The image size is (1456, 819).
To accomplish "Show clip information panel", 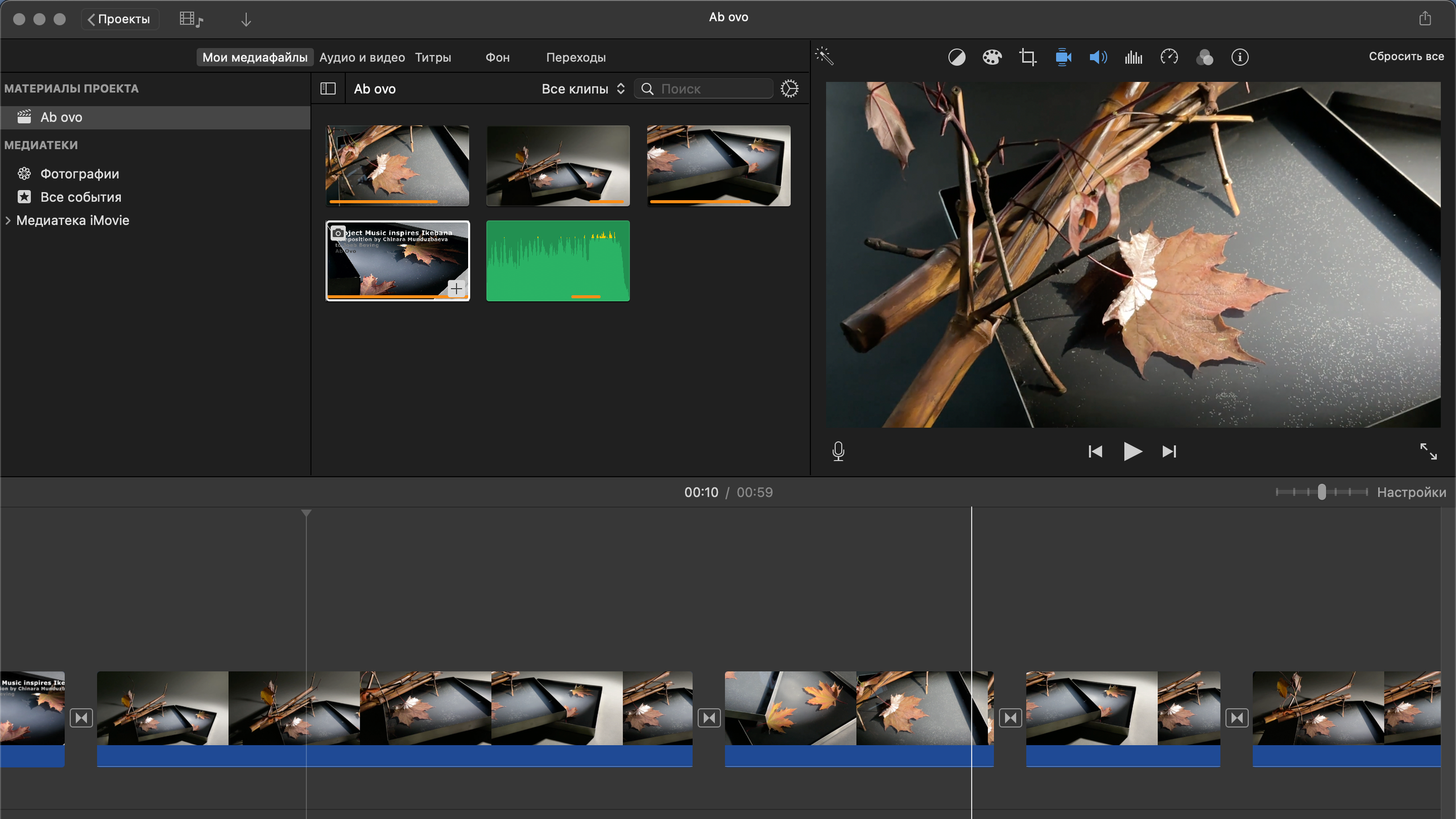I will (1240, 57).
